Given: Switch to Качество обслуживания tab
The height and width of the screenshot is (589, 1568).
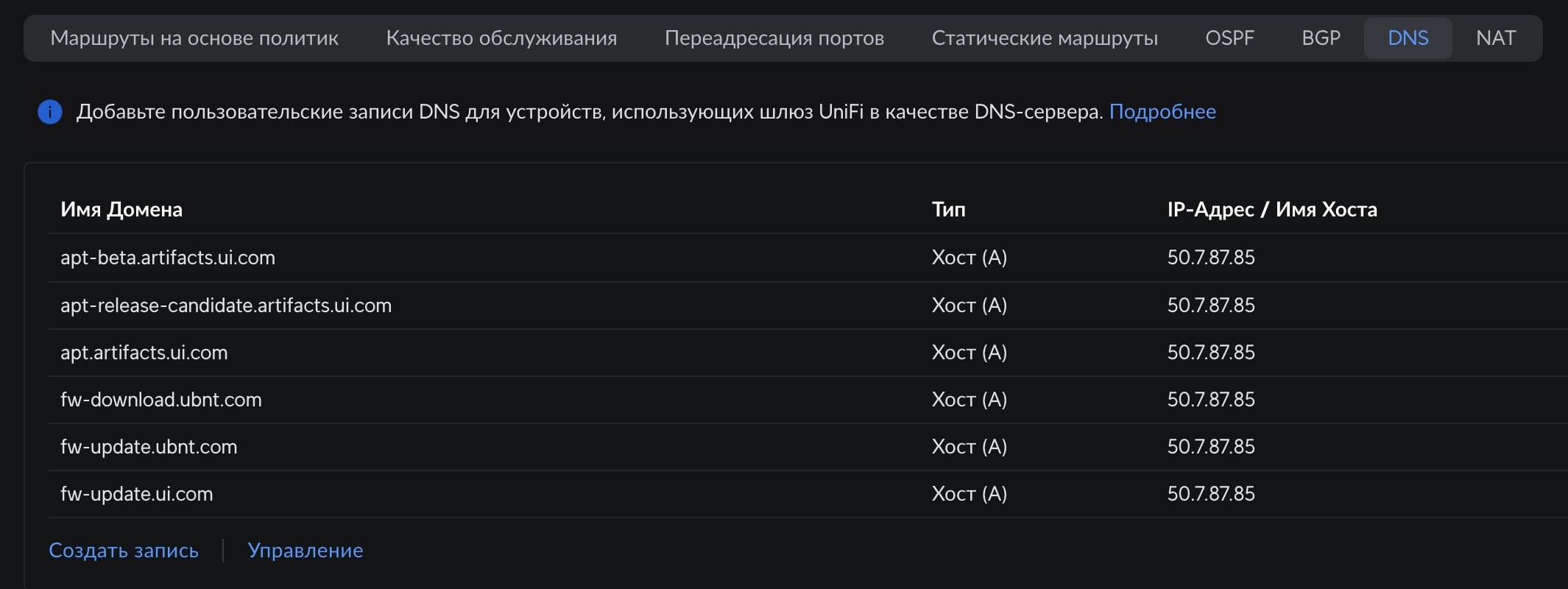Looking at the screenshot, I should coord(501,38).
